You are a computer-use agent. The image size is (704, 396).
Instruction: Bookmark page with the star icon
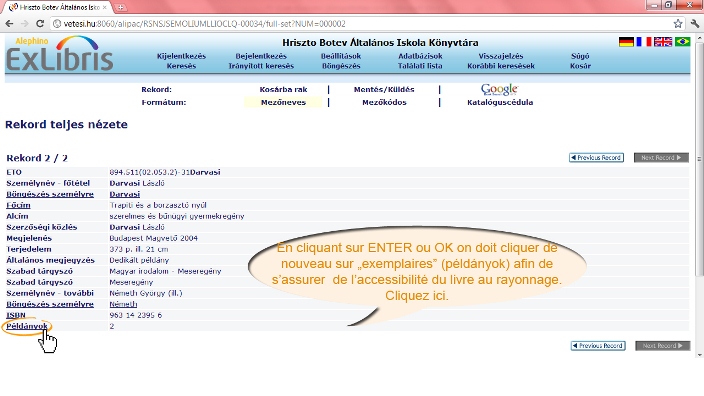(678, 24)
